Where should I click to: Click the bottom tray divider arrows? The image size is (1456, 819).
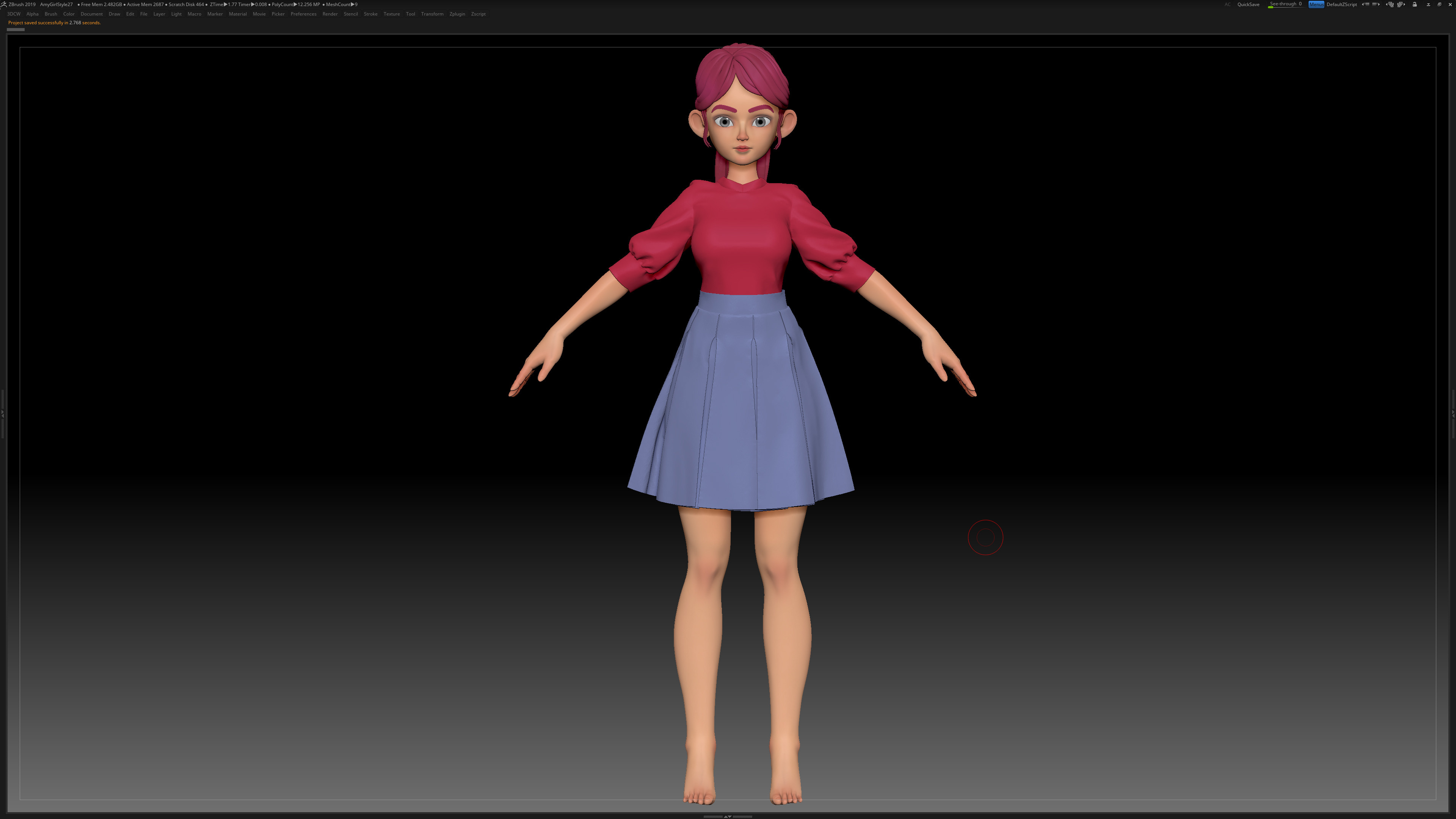[x=728, y=816]
